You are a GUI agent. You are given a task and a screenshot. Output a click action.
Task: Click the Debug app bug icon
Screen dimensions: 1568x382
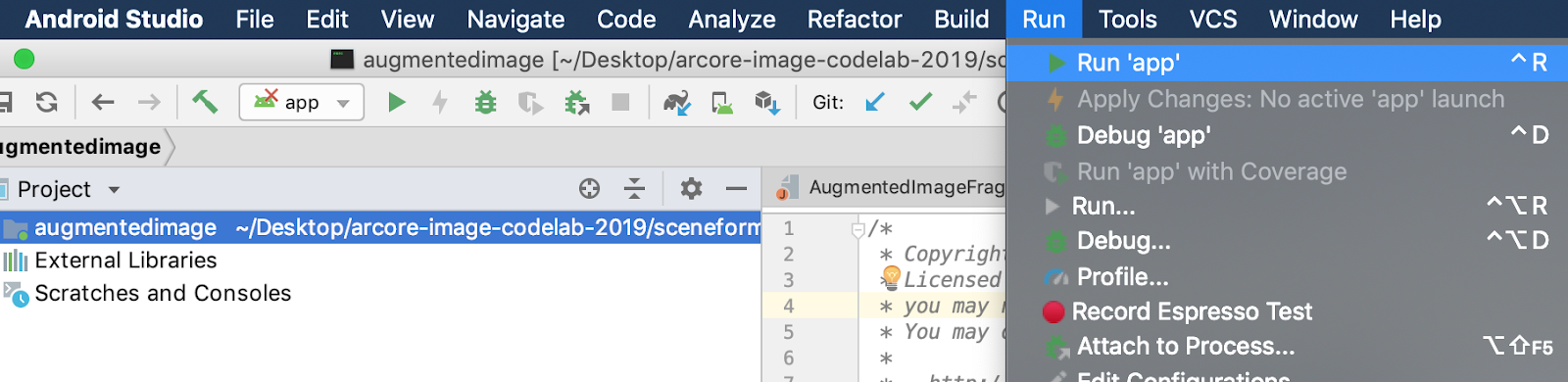(485, 103)
